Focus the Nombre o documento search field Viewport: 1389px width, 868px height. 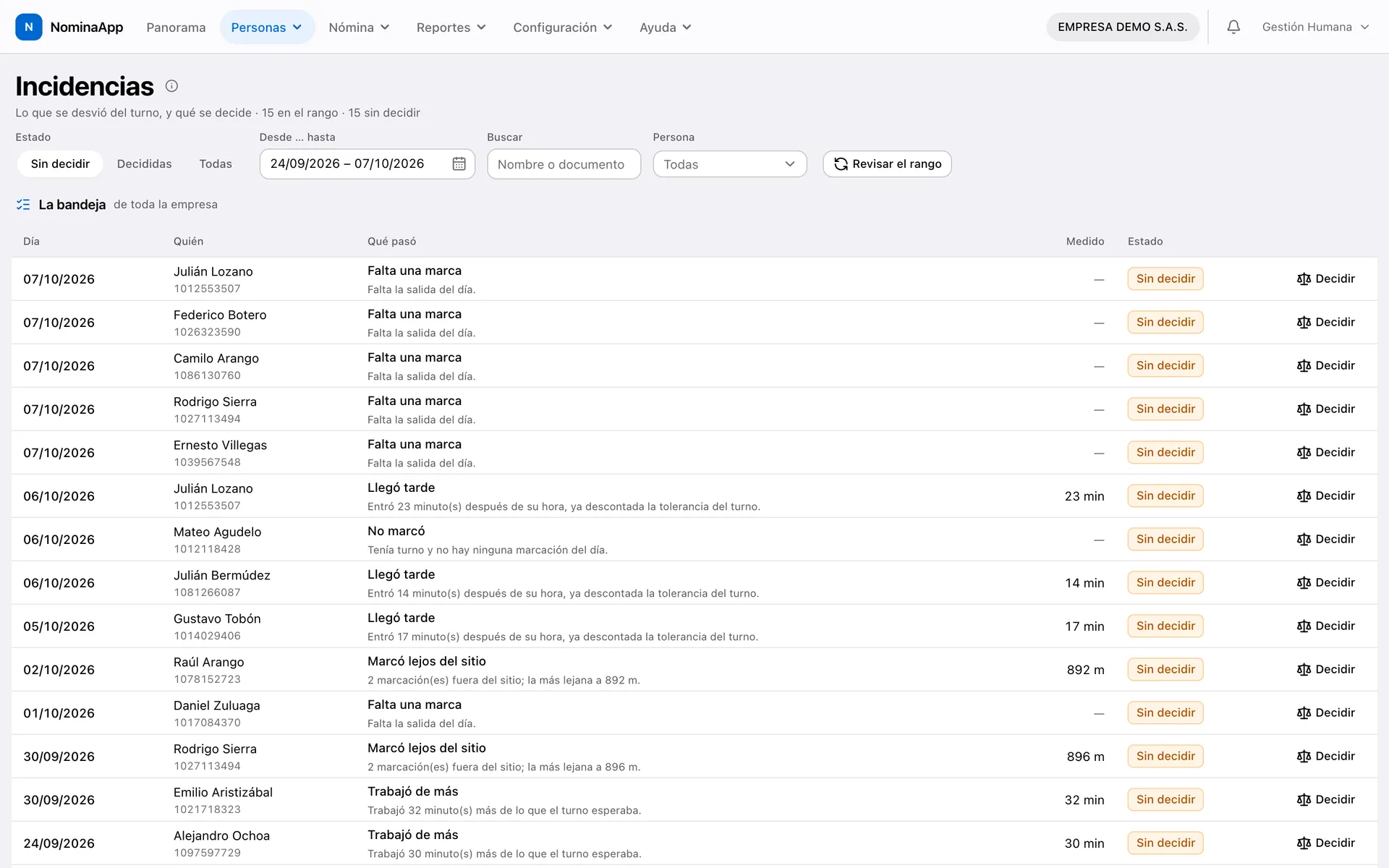point(564,164)
